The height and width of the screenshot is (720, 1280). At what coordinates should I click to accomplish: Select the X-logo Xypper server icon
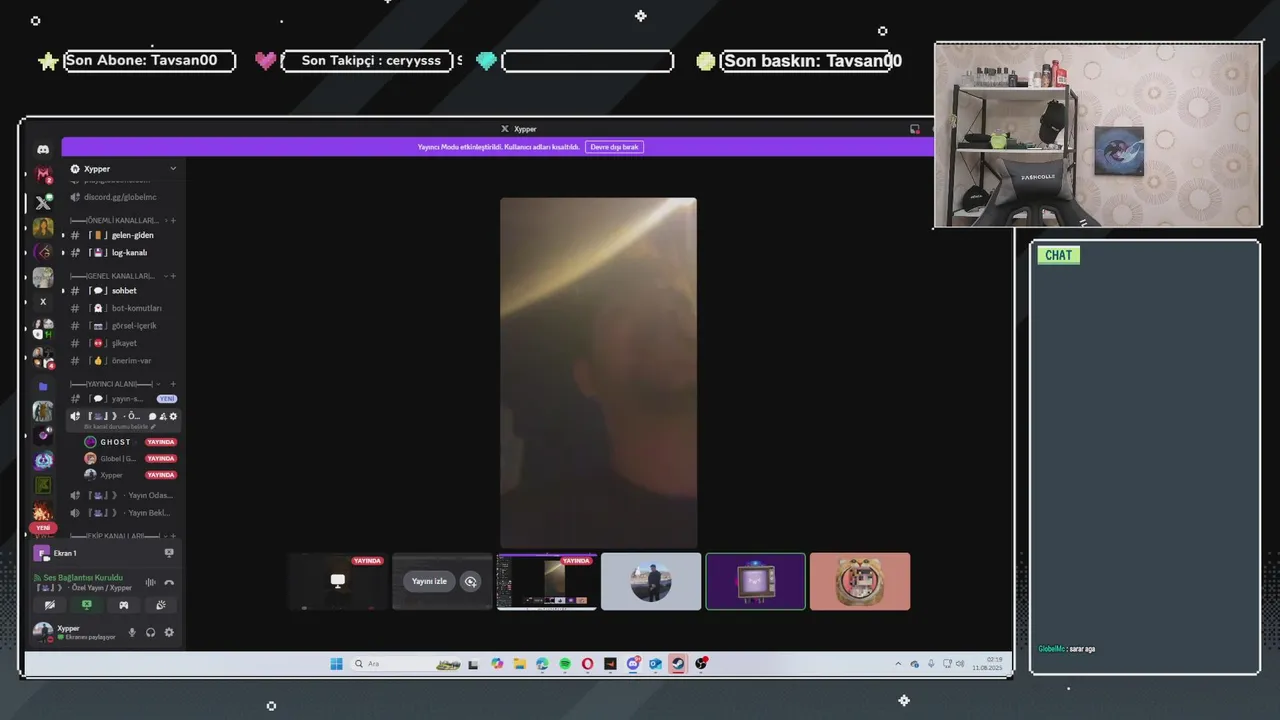[x=43, y=202]
